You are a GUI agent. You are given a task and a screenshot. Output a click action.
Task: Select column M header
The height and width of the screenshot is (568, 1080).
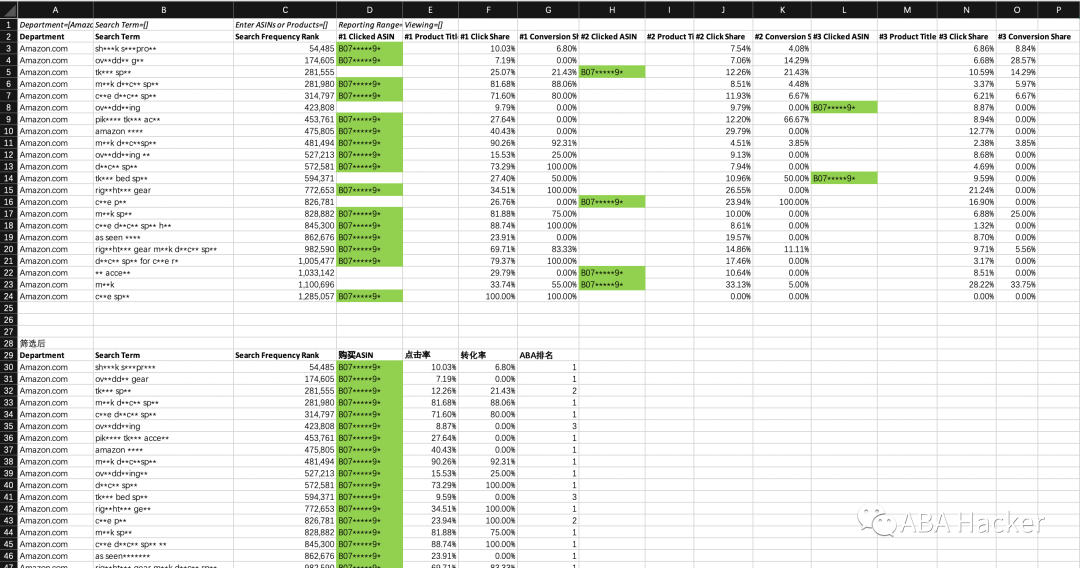[906, 10]
